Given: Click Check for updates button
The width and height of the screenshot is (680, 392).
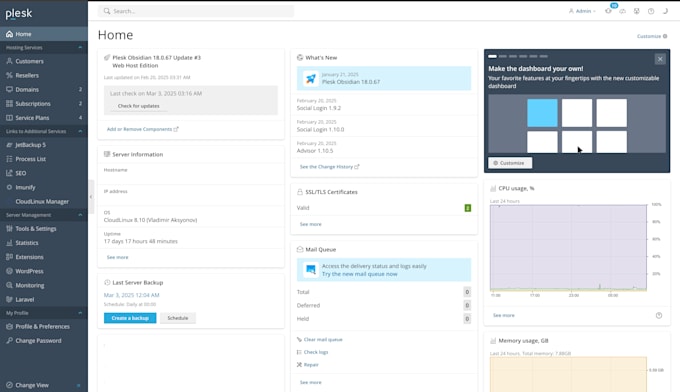Looking at the screenshot, I should 139,106.
